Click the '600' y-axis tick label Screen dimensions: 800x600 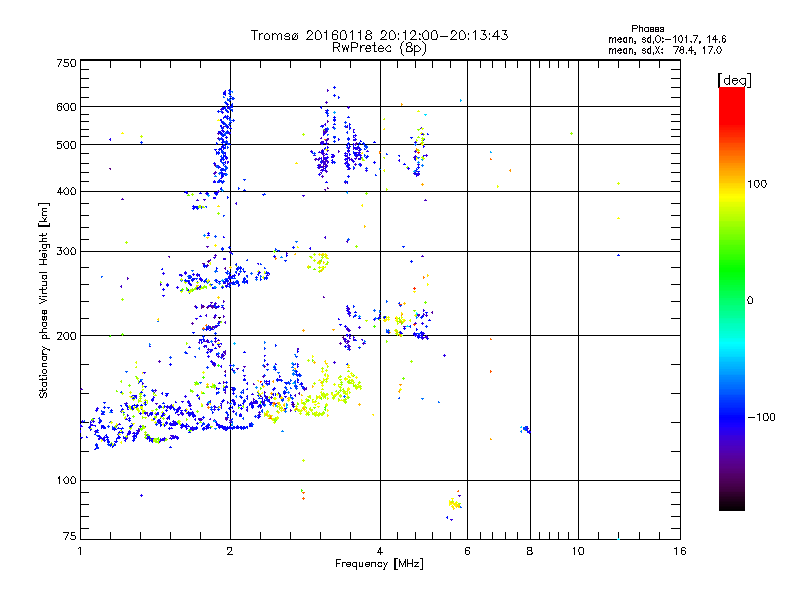click(x=66, y=107)
